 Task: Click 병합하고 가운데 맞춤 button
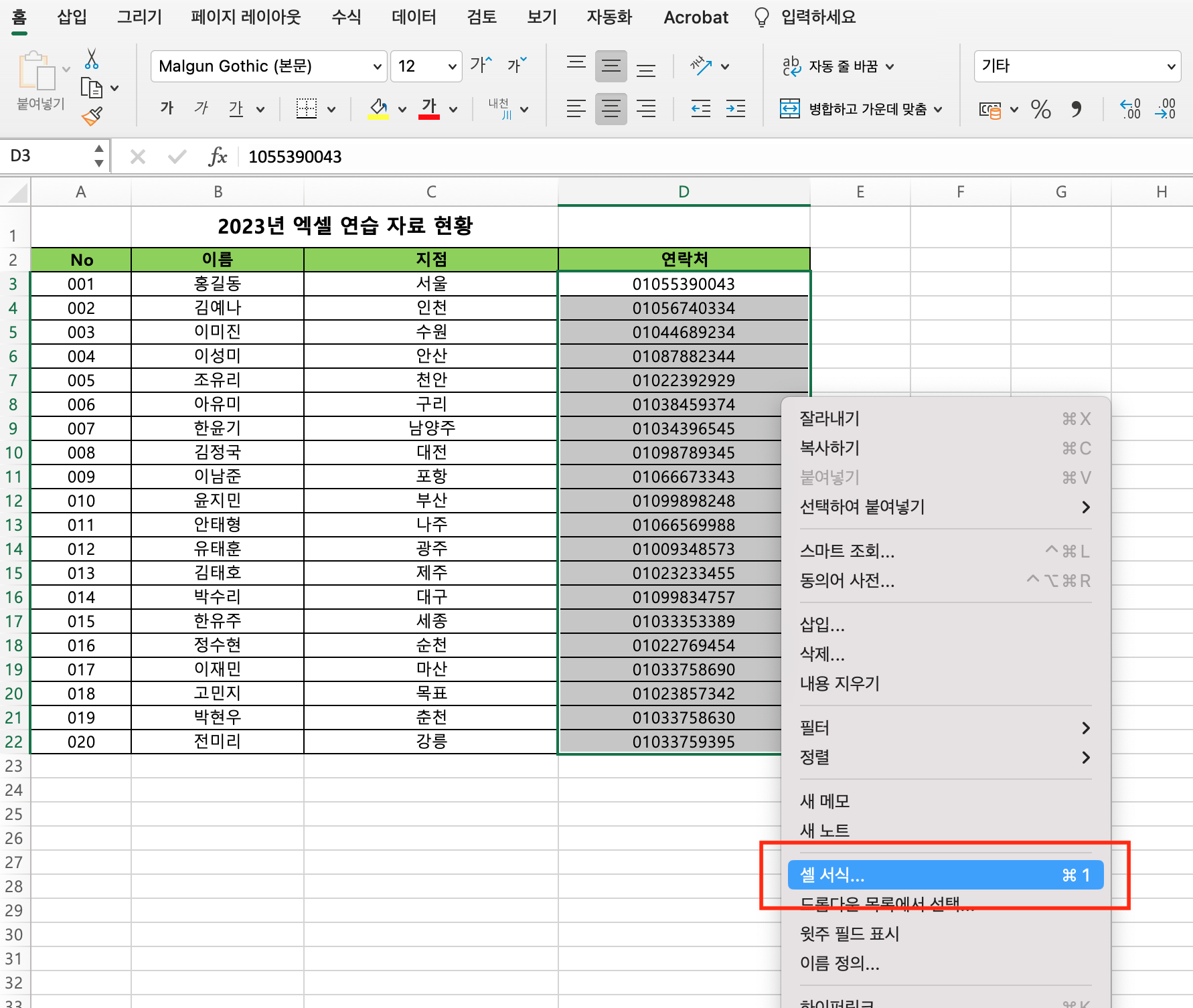pos(854,108)
